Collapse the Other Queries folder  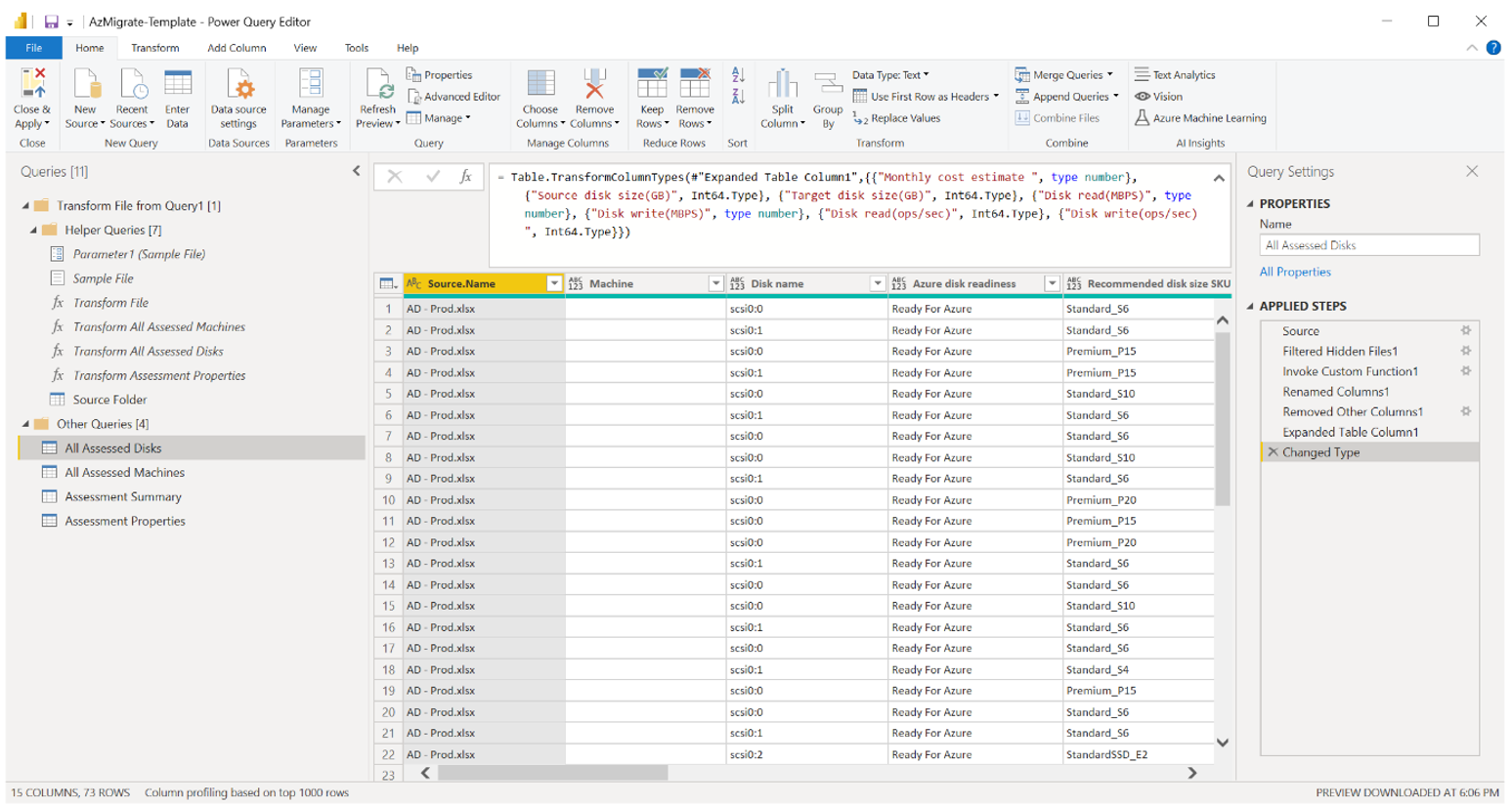(25, 424)
